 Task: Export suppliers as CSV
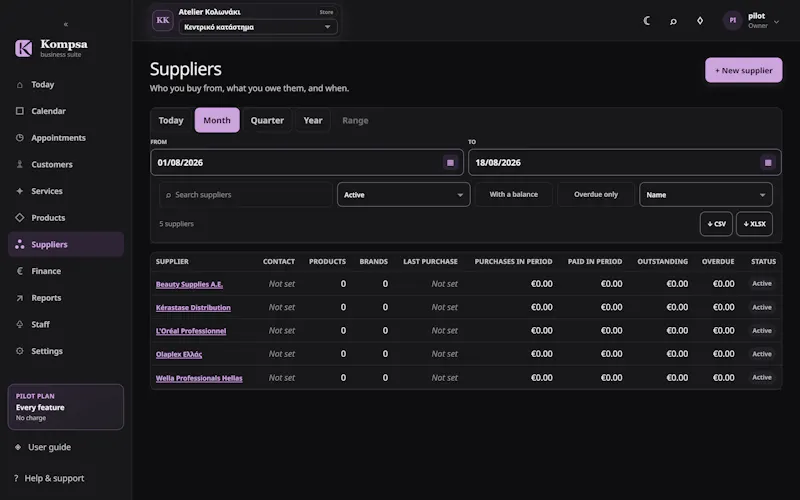click(x=716, y=224)
